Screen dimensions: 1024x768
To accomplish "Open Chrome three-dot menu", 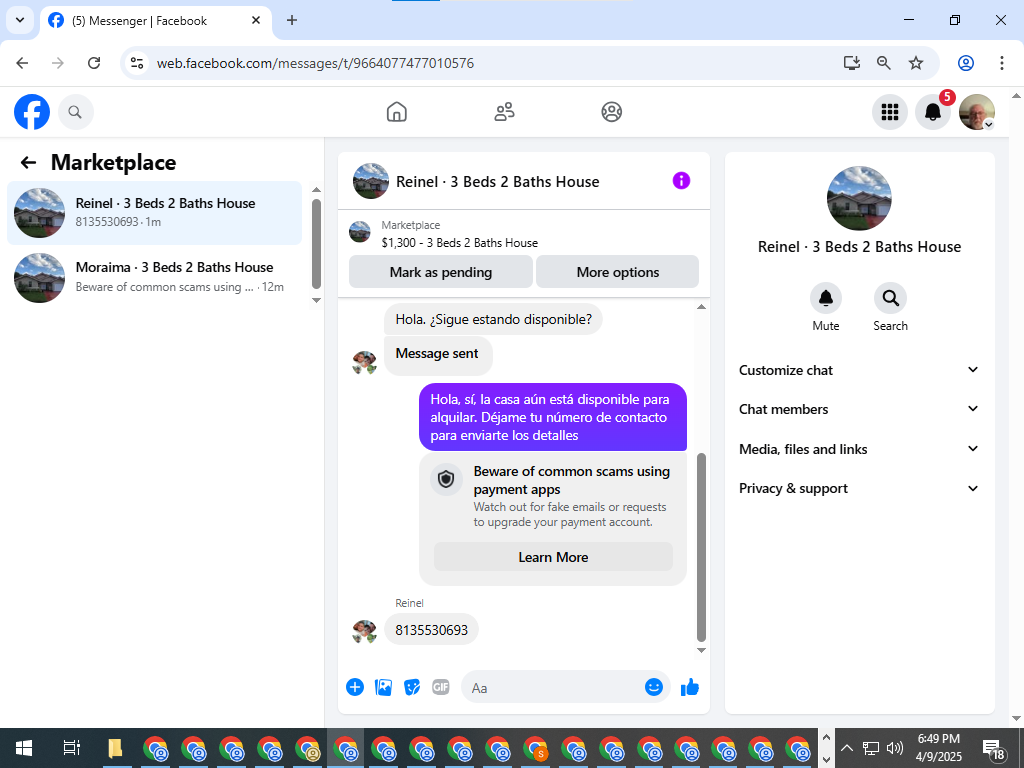I will [1002, 63].
